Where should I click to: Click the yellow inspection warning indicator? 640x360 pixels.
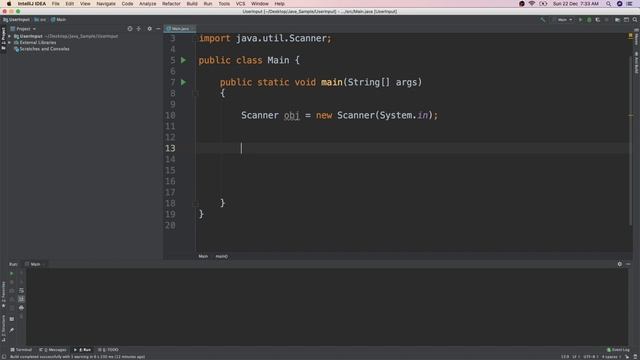[630, 36]
